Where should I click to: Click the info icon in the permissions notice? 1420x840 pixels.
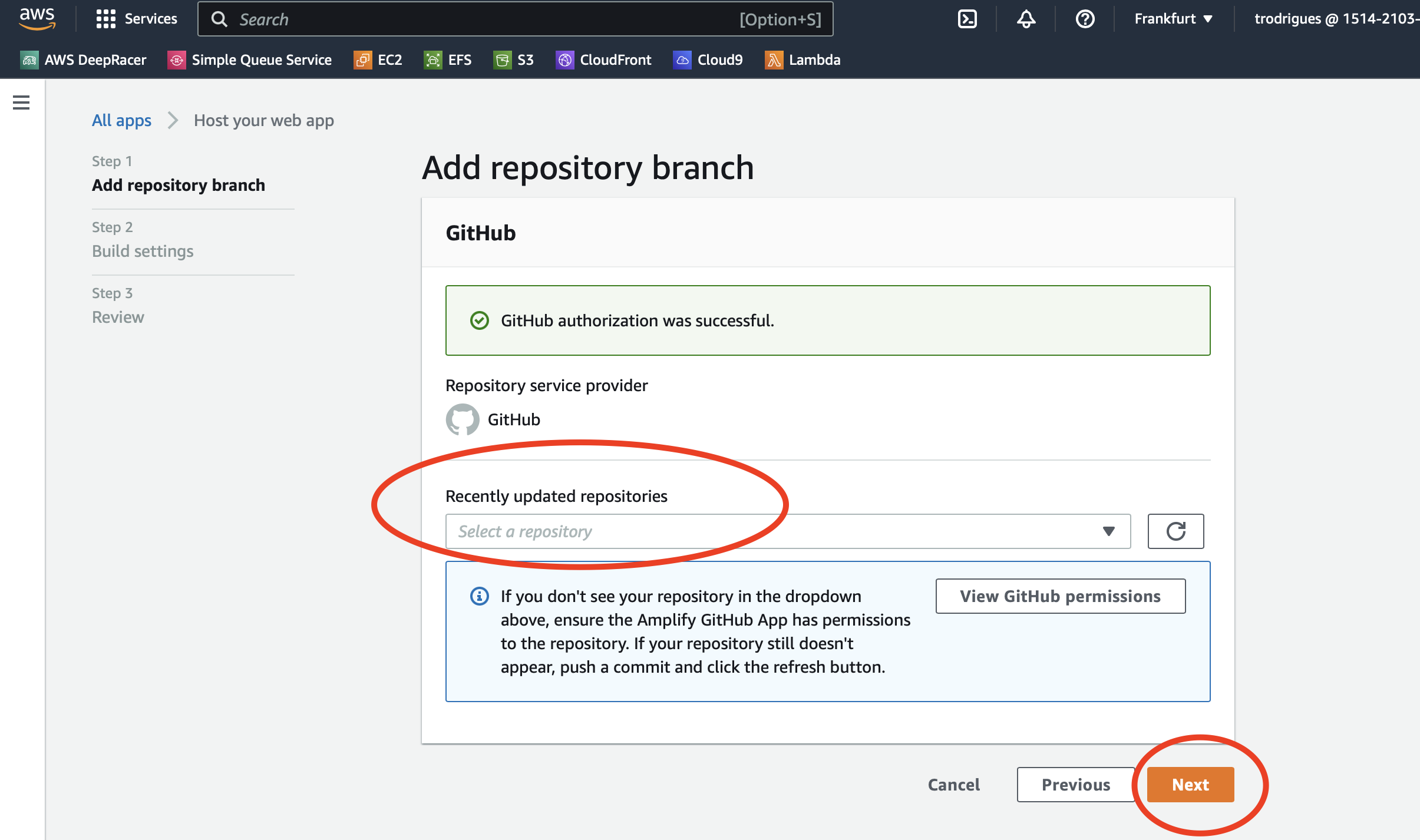(480, 596)
